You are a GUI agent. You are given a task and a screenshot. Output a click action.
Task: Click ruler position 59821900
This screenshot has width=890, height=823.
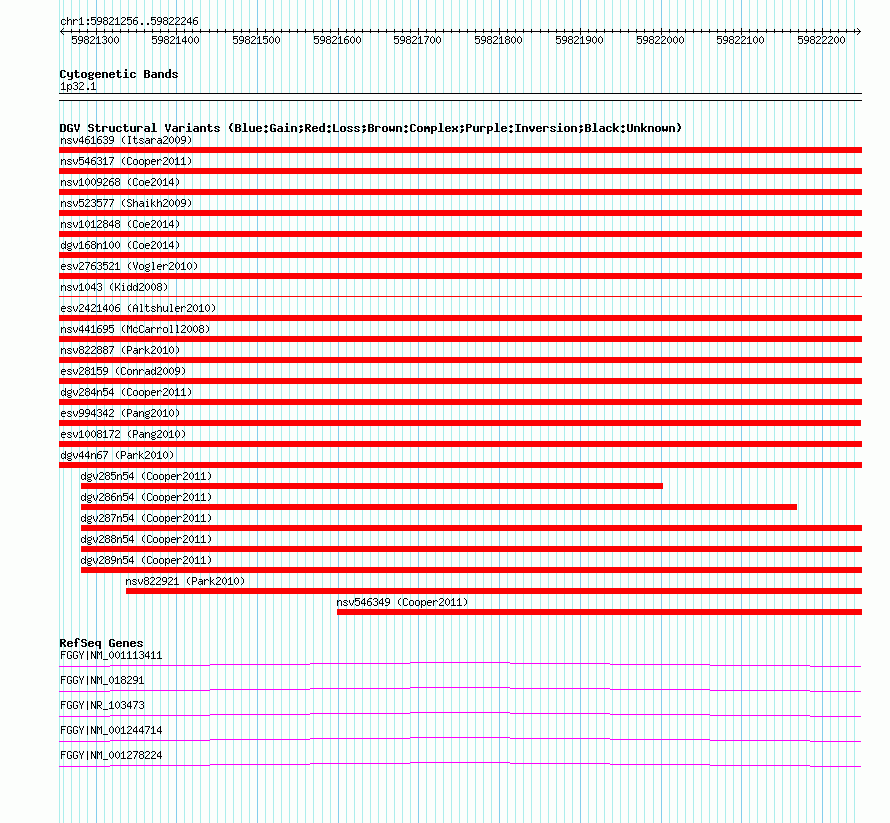tap(580, 40)
